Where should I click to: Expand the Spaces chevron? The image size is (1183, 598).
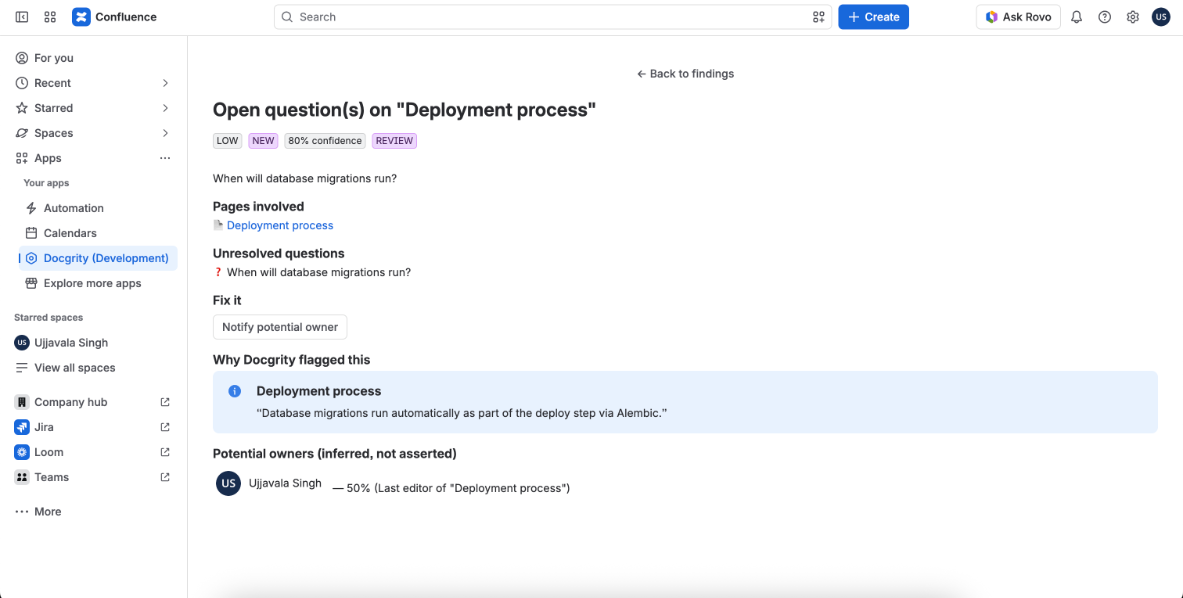tap(165, 133)
